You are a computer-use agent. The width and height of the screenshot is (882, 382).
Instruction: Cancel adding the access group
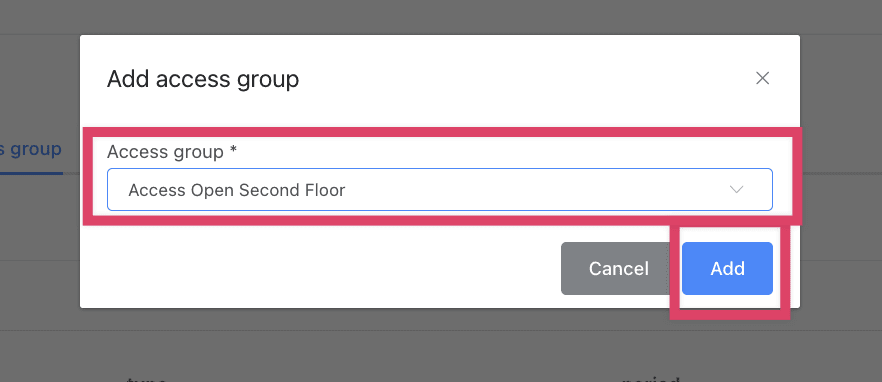tap(619, 268)
